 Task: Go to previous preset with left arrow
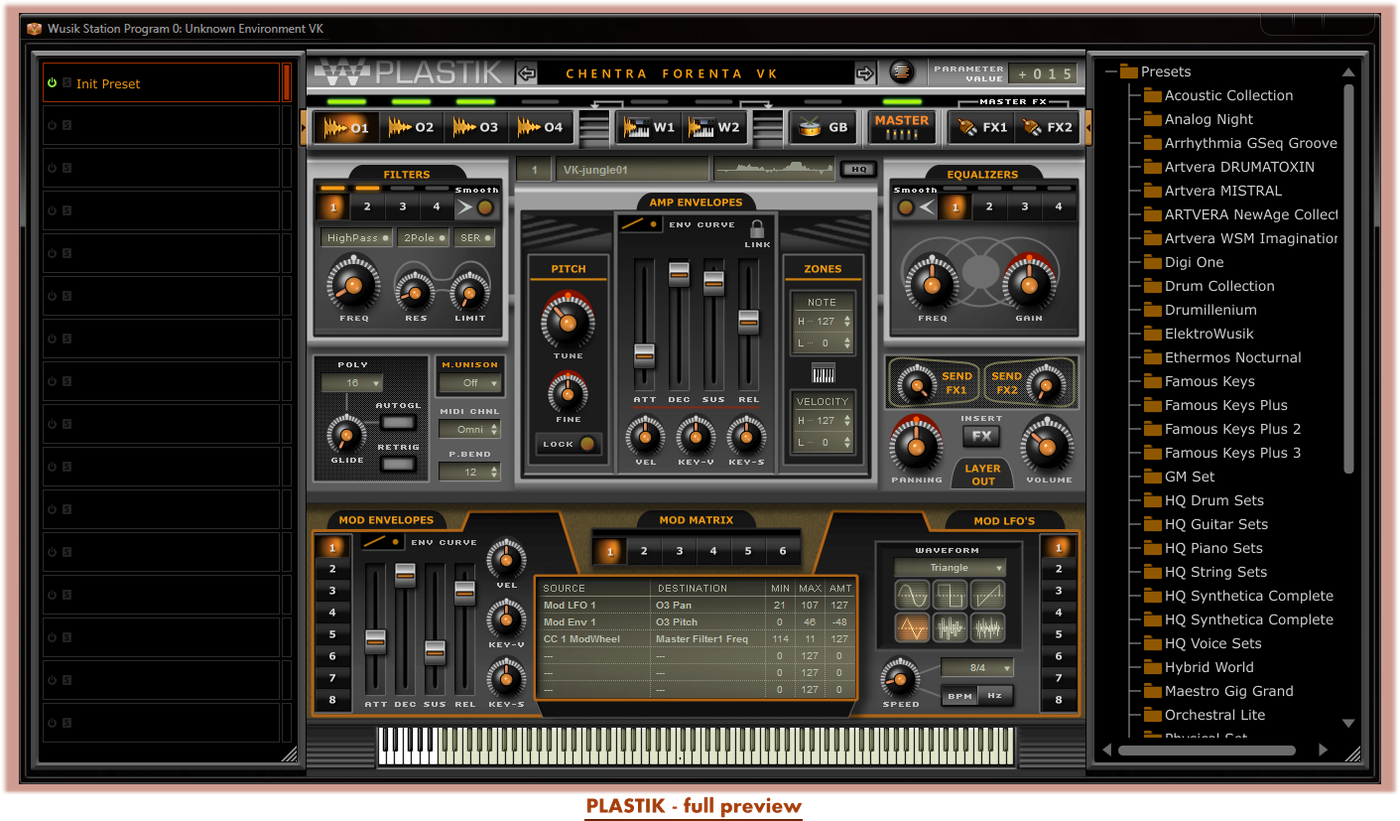pyautogui.click(x=527, y=73)
